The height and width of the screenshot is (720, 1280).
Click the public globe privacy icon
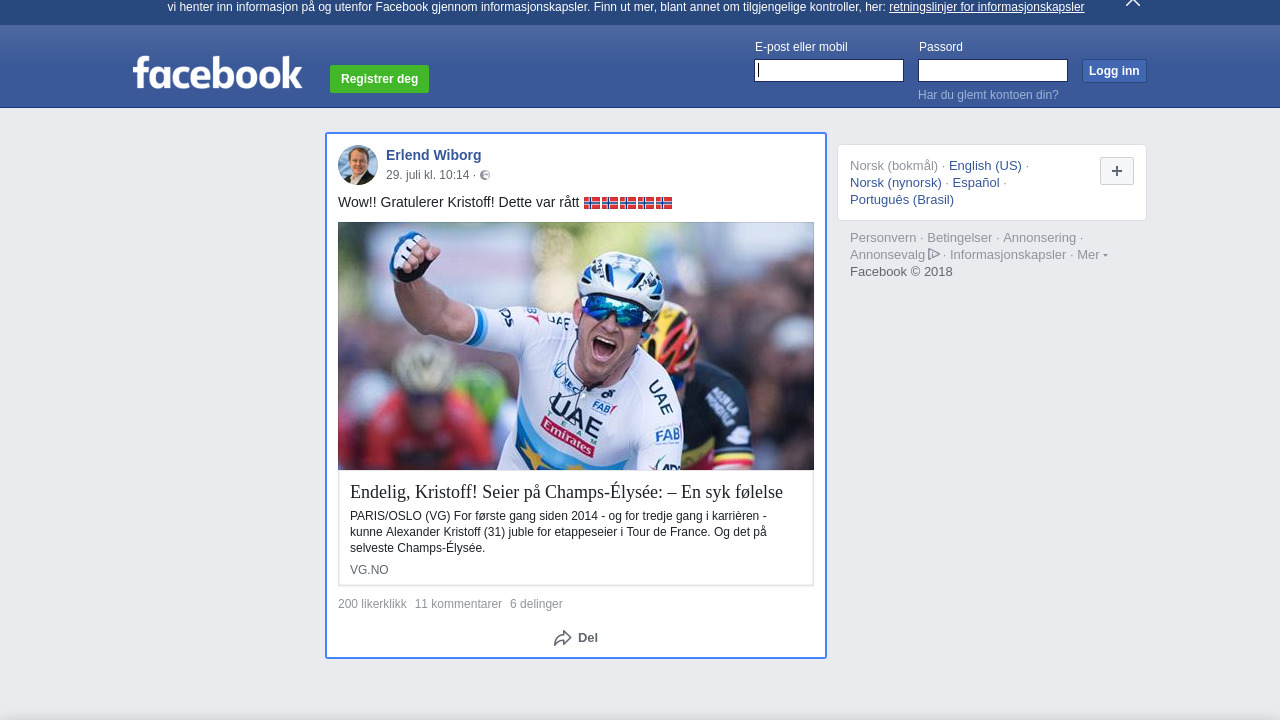coord(485,175)
